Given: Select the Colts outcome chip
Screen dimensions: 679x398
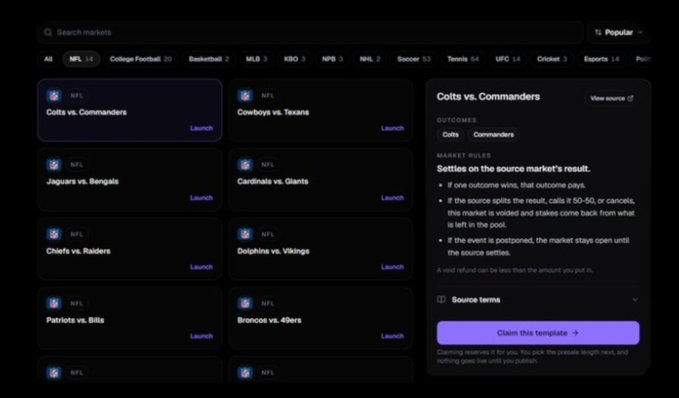Looking at the screenshot, I should [450, 135].
